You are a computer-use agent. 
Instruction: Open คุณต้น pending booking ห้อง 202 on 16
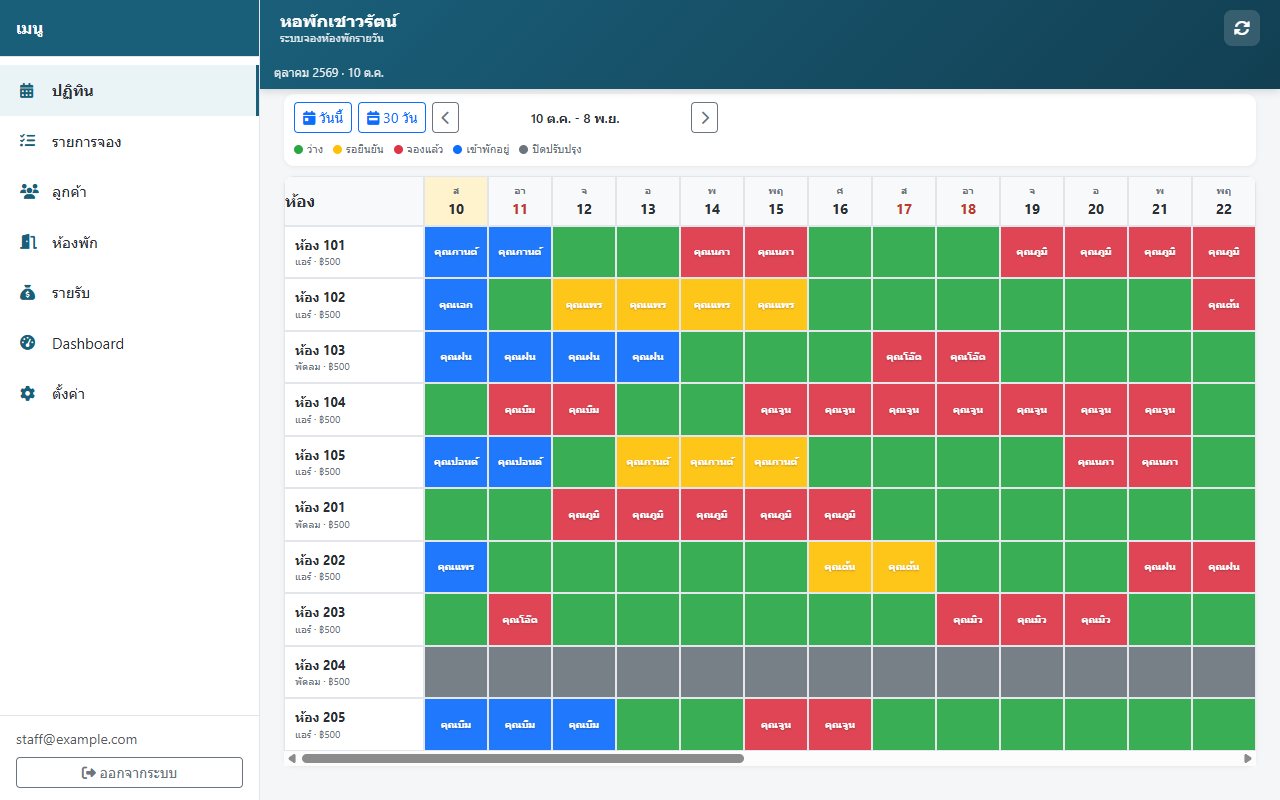tap(840, 567)
